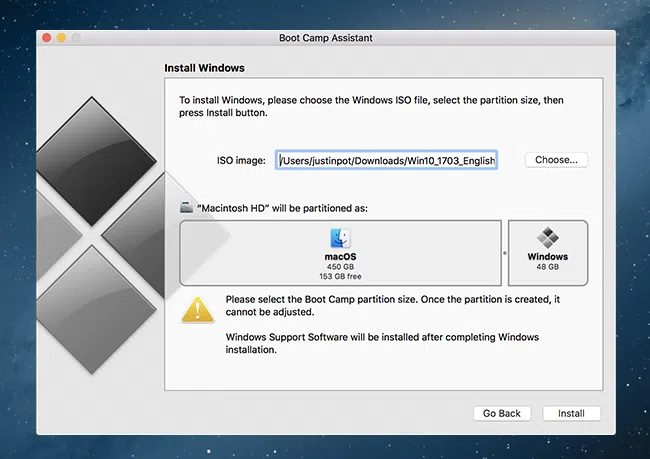Click the 'Windows Support Software will be installed' note
Viewport: 650px width, 459px height.
[x=382, y=343]
